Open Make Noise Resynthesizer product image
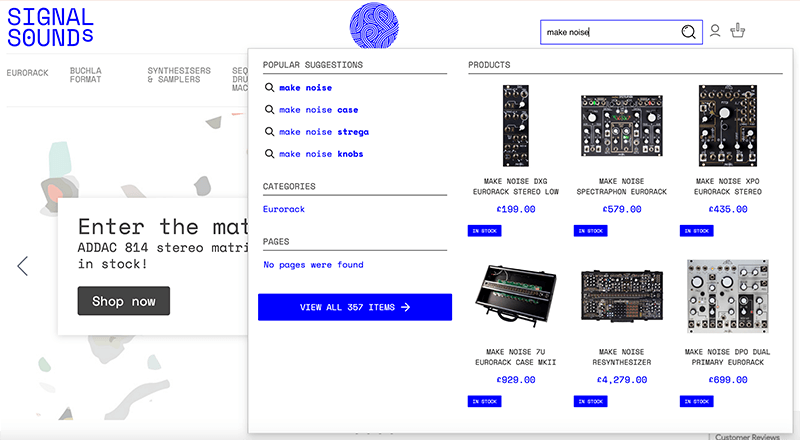 (622, 297)
